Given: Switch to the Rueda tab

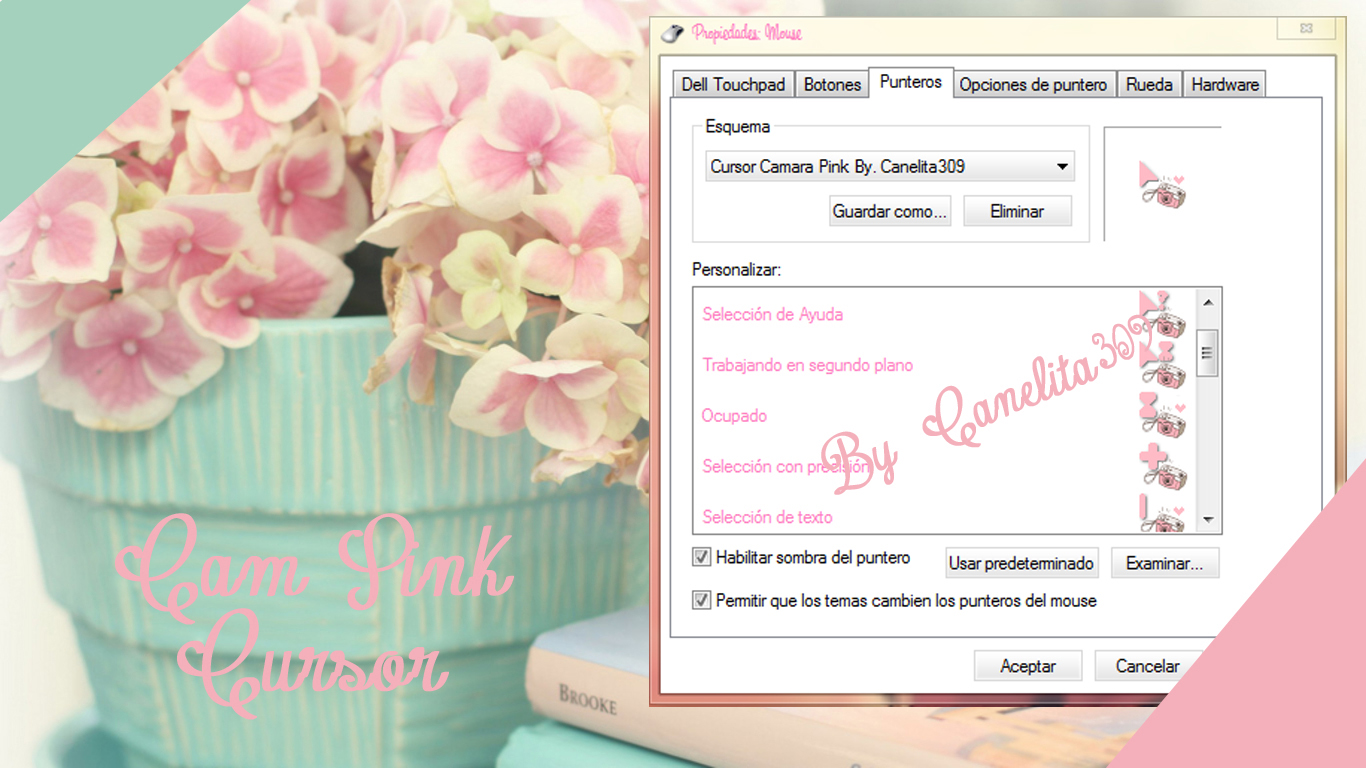Looking at the screenshot, I should [1149, 85].
